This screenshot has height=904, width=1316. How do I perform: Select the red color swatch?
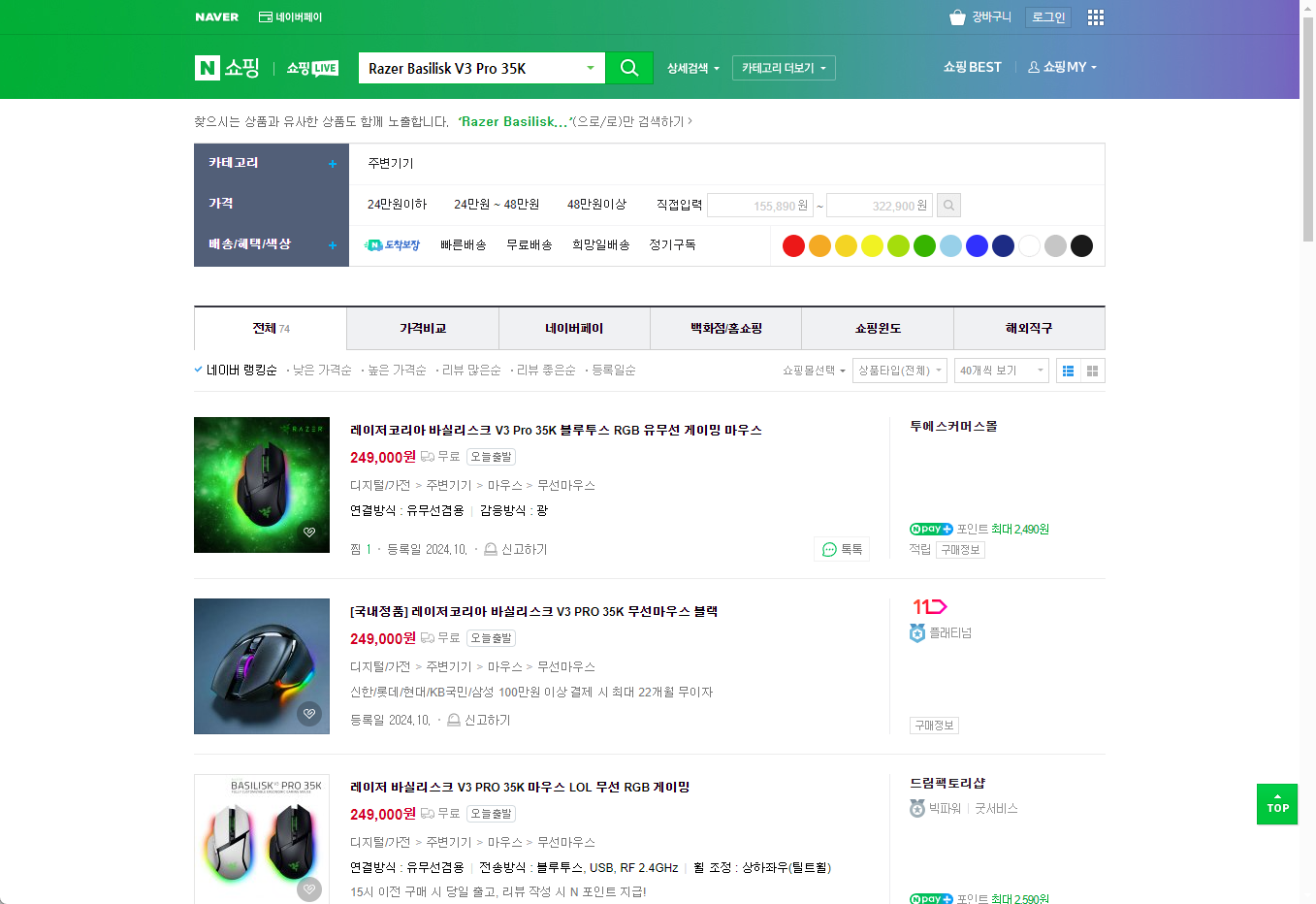tap(793, 246)
